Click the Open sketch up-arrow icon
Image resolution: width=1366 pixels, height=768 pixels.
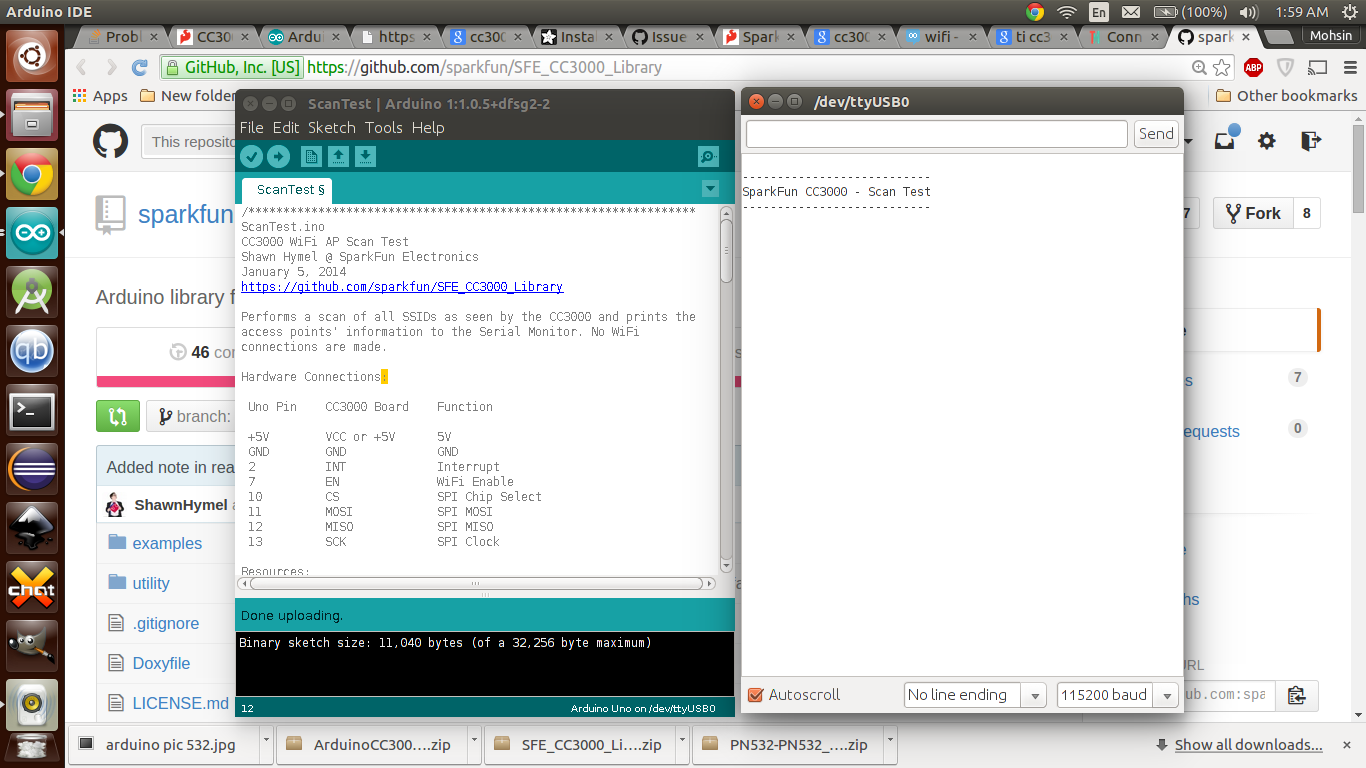tap(338, 156)
